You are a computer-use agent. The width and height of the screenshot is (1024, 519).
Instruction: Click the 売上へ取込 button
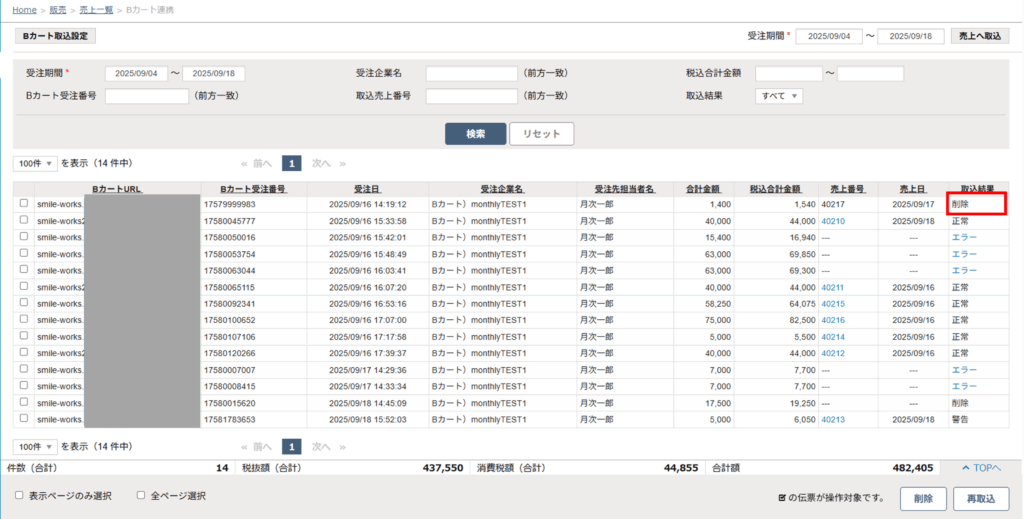[x=978, y=36]
